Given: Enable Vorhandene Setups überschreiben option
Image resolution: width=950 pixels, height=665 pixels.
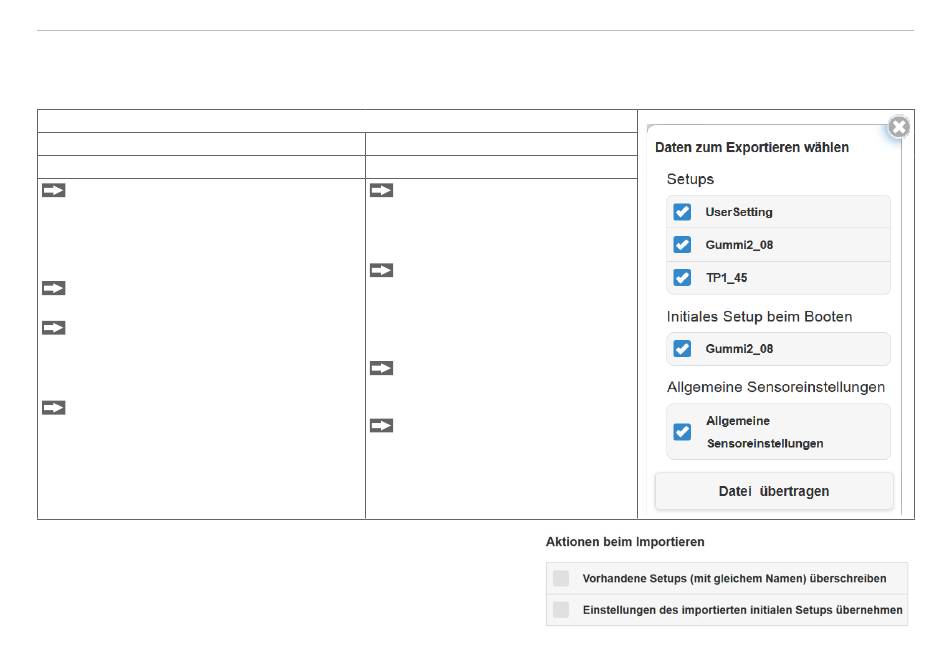Looking at the screenshot, I should point(561,578).
